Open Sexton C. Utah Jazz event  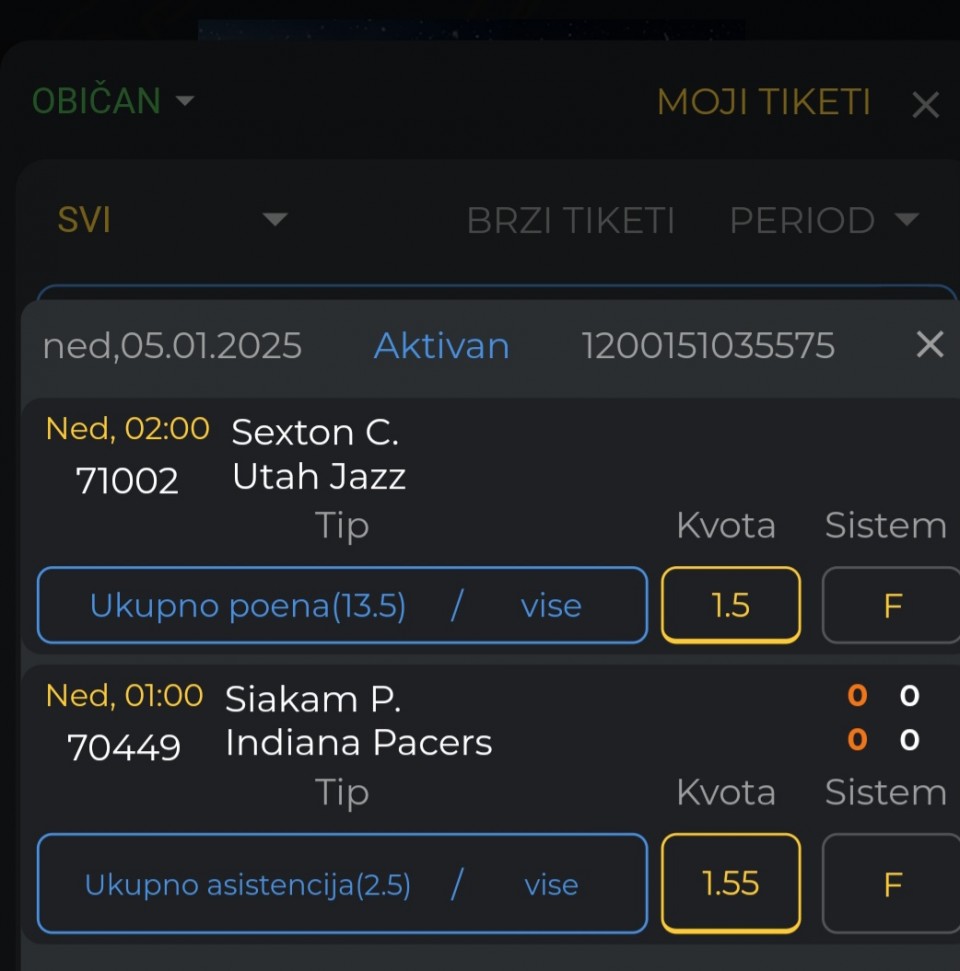pos(318,454)
